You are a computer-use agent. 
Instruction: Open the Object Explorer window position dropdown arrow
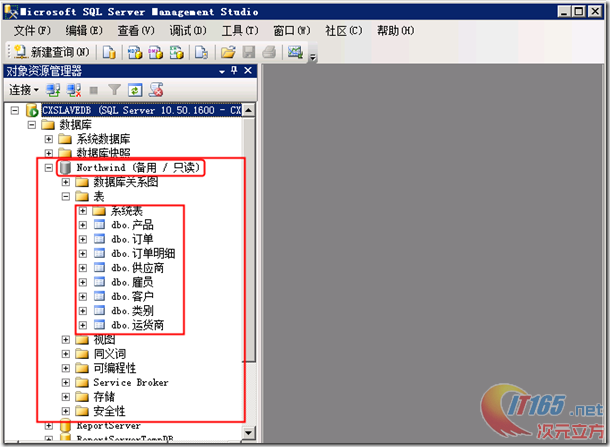(x=222, y=71)
